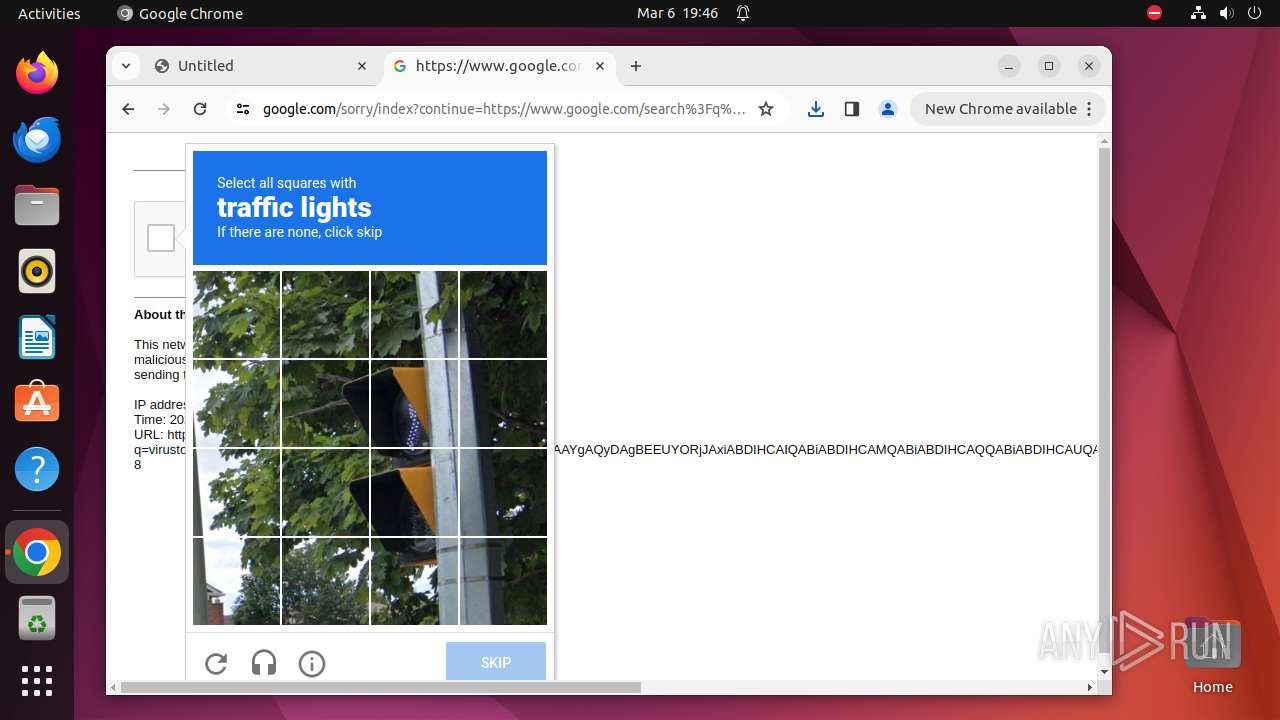This screenshot has height=720, width=1280.
Task: Open Activities overview
Action: (49, 13)
